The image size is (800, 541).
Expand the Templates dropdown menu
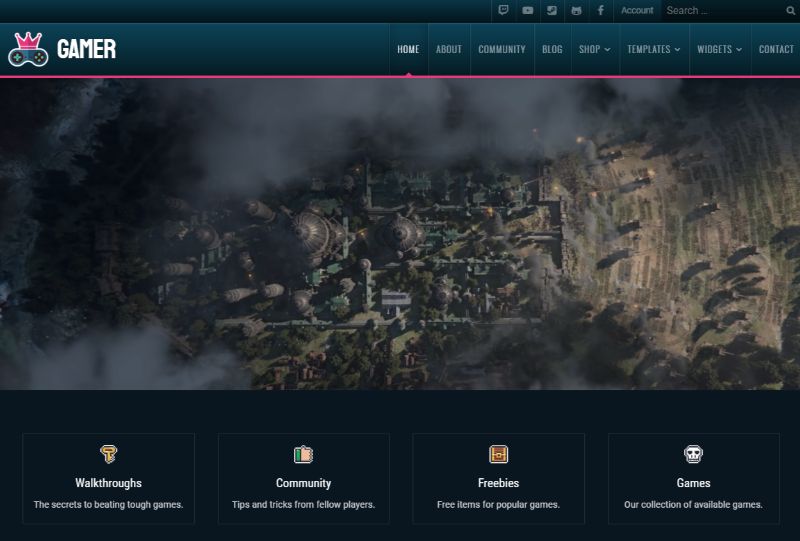coord(654,50)
